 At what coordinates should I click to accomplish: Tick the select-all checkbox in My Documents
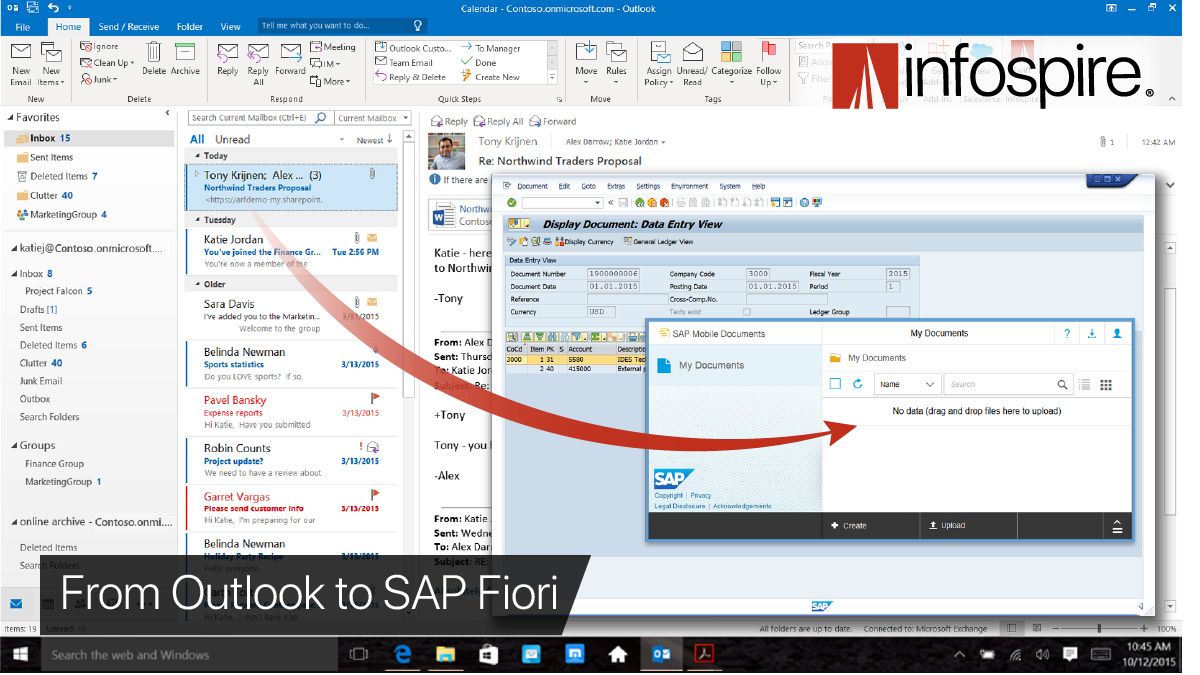[x=836, y=384]
